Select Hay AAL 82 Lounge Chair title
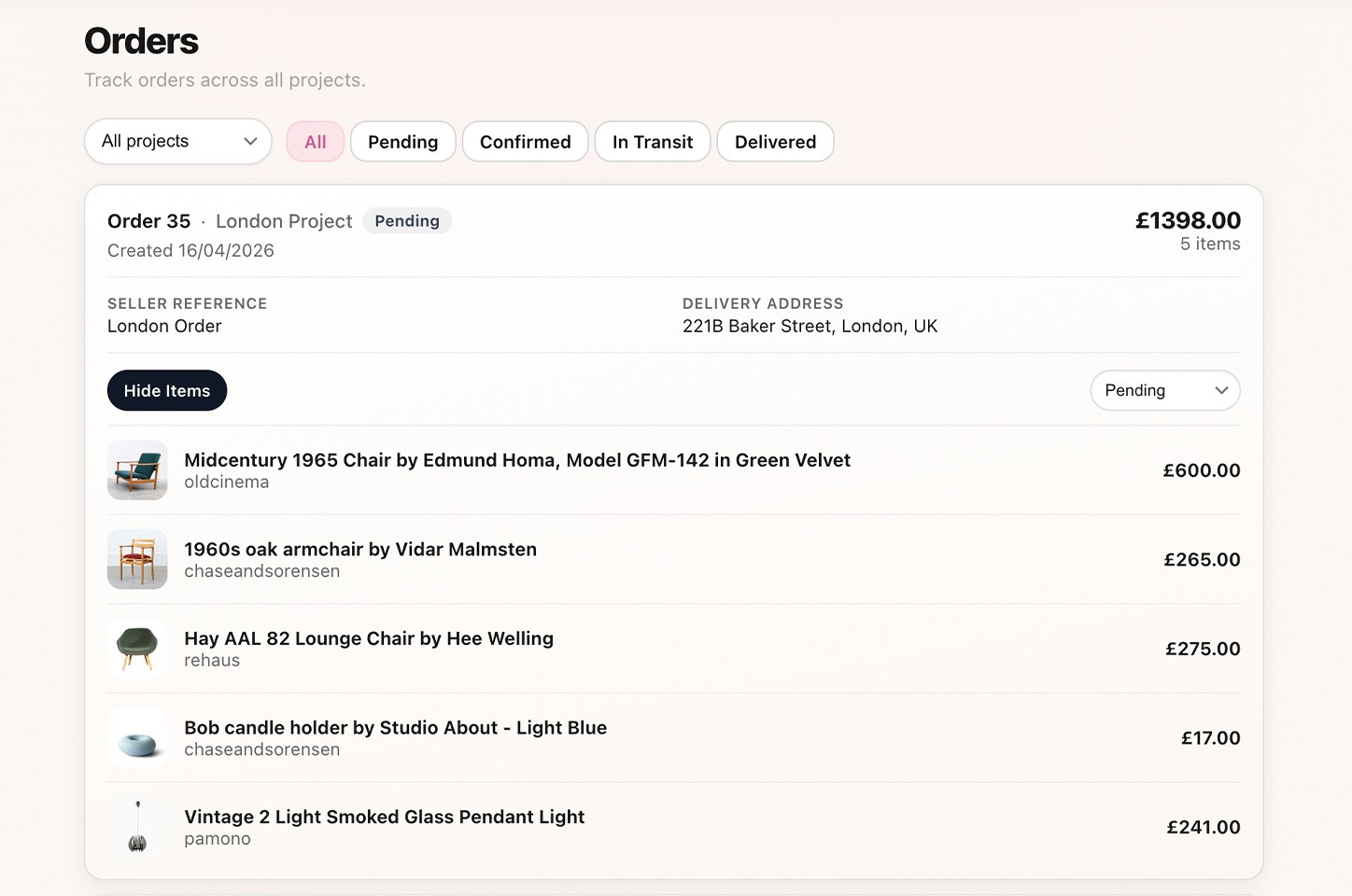This screenshot has width=1352, height=896. [369, 638]
